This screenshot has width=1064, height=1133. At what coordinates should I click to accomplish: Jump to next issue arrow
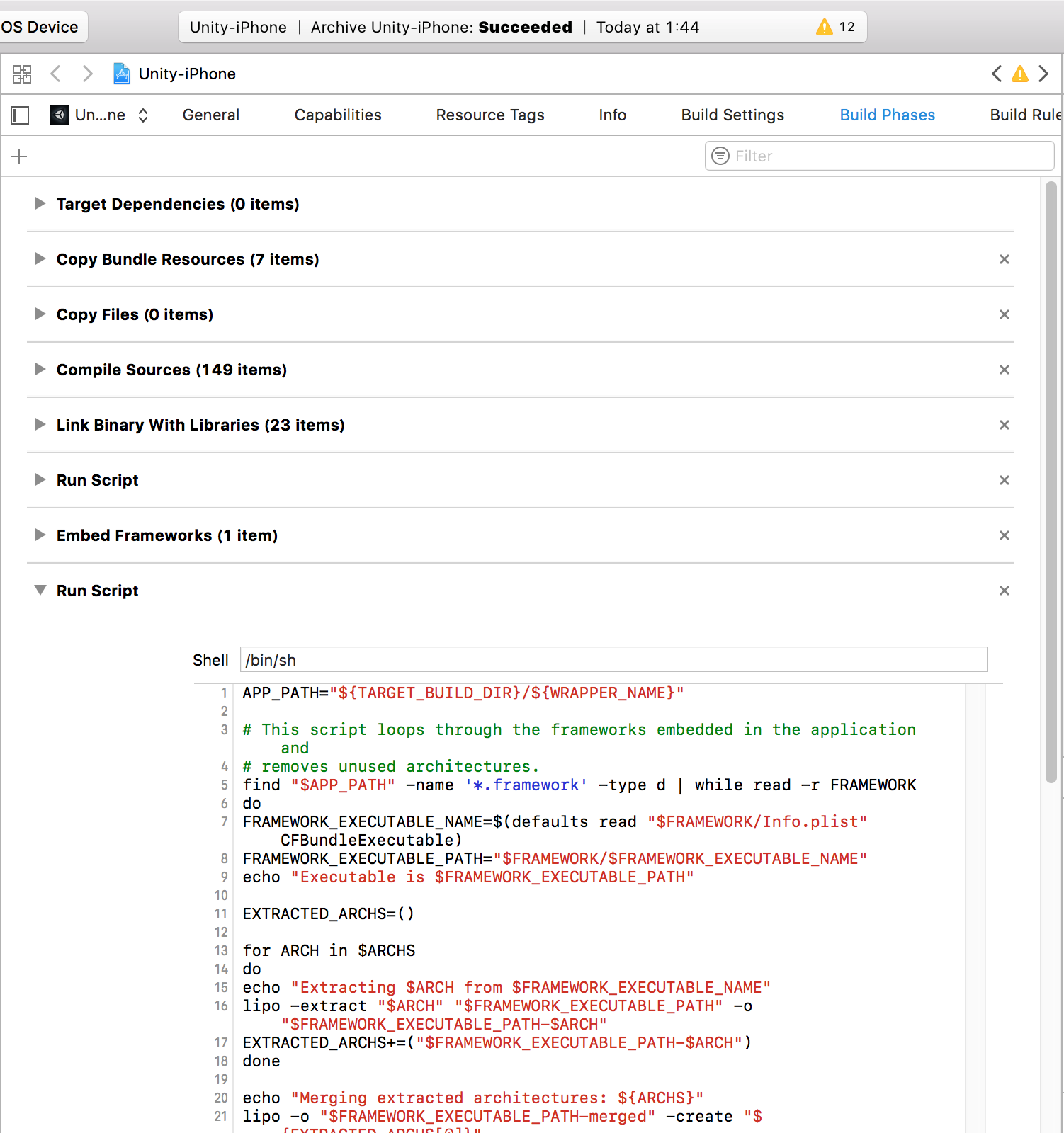1043,74
